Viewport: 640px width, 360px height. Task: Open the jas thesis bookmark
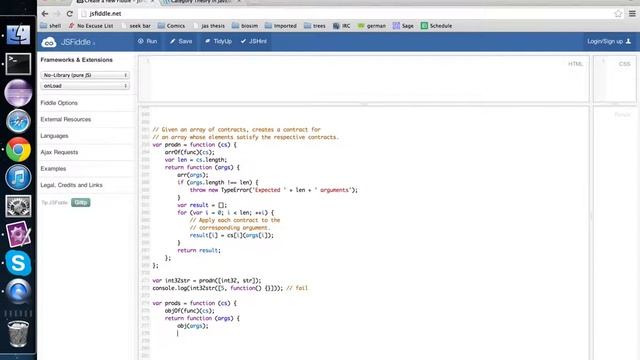(209, 26)
